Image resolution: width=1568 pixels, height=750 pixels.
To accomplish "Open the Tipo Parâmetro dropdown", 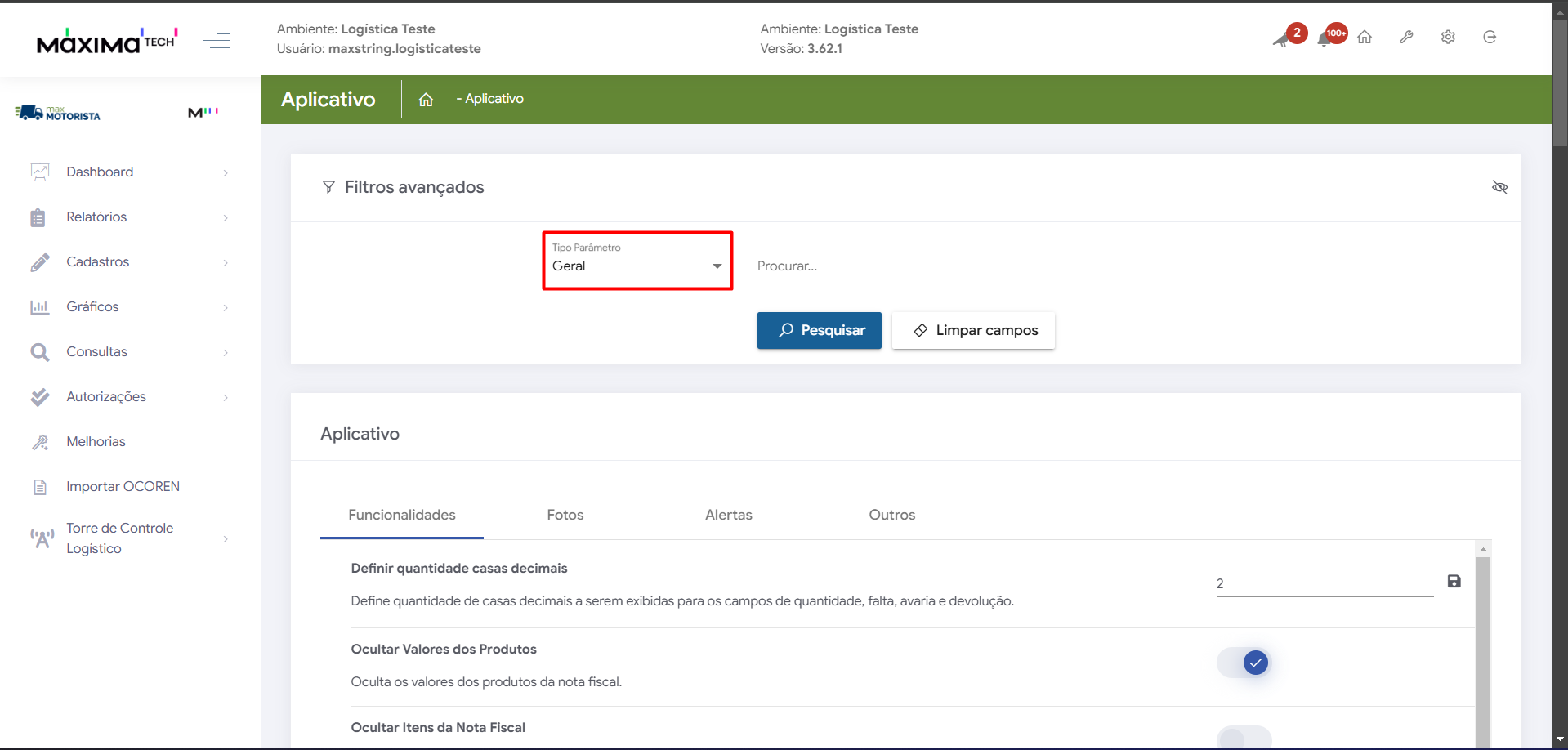I will pyautogui.click(x=638, y=266).
